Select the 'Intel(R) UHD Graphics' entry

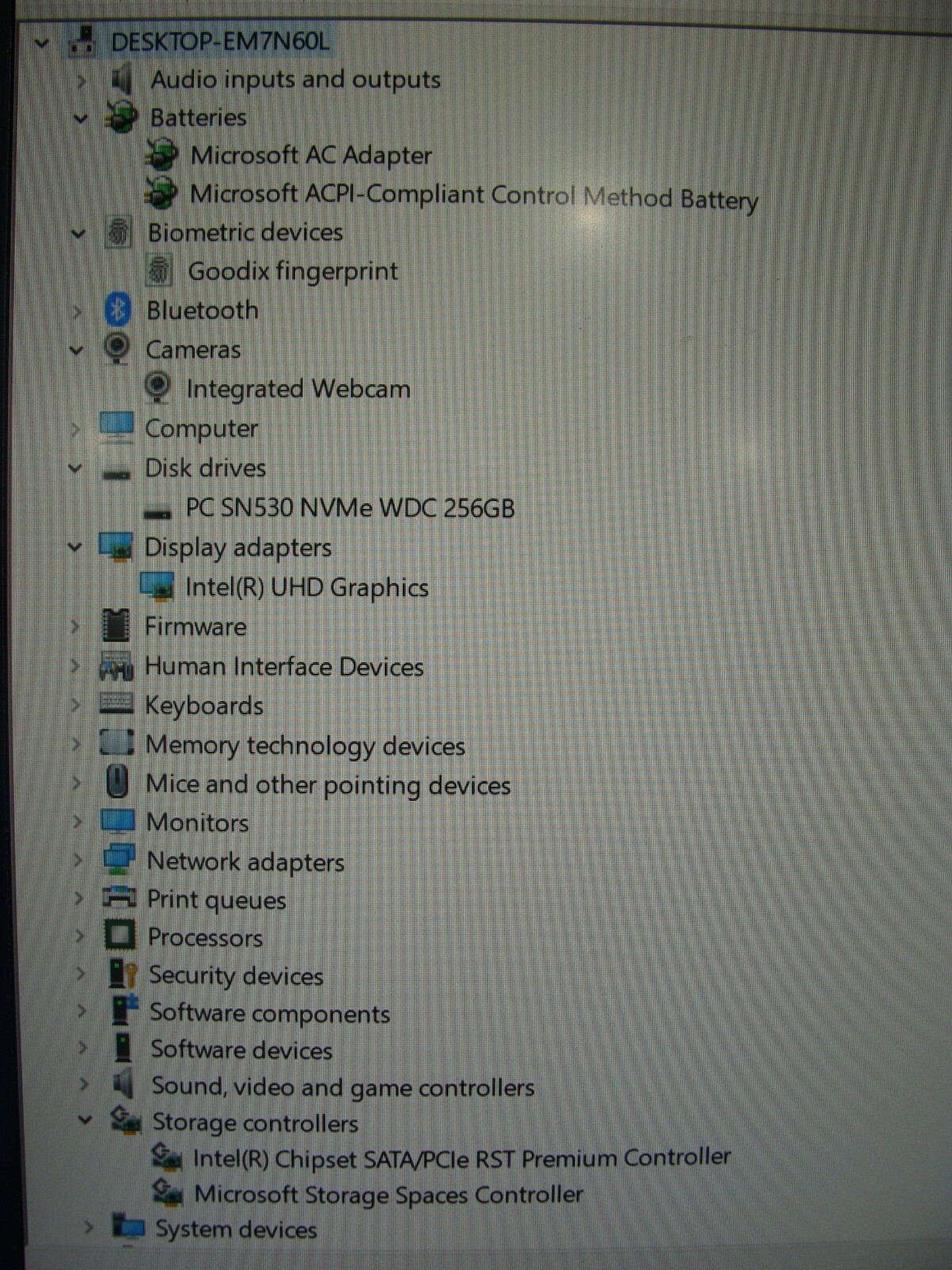[306, 587]
